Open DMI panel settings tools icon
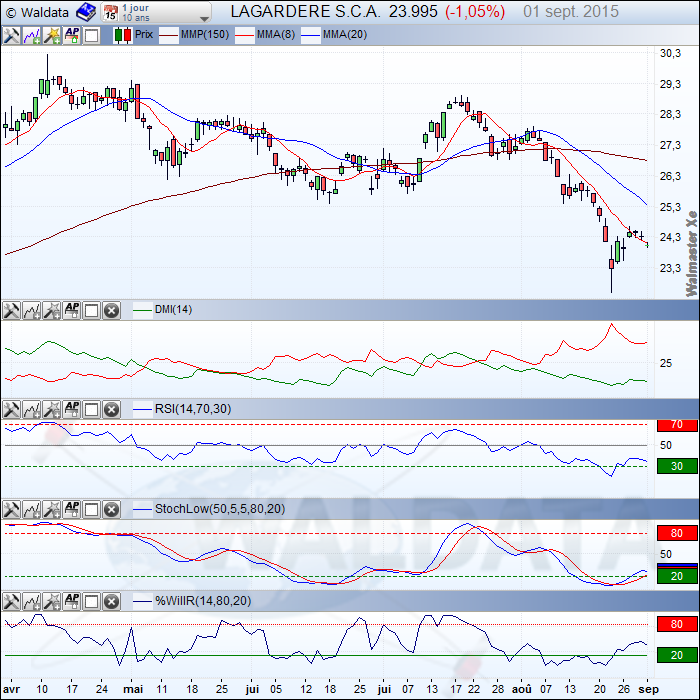Image resolution: width=700 pixels, height=700 pixels. [x=11, y=310]
